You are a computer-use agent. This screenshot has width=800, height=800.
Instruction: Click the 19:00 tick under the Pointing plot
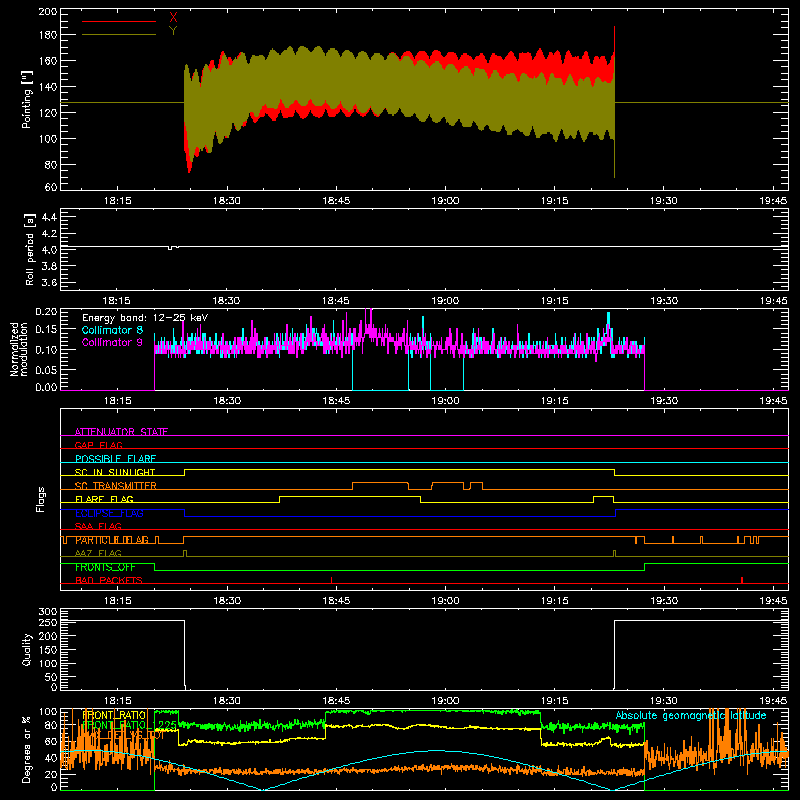click(445, 201)
